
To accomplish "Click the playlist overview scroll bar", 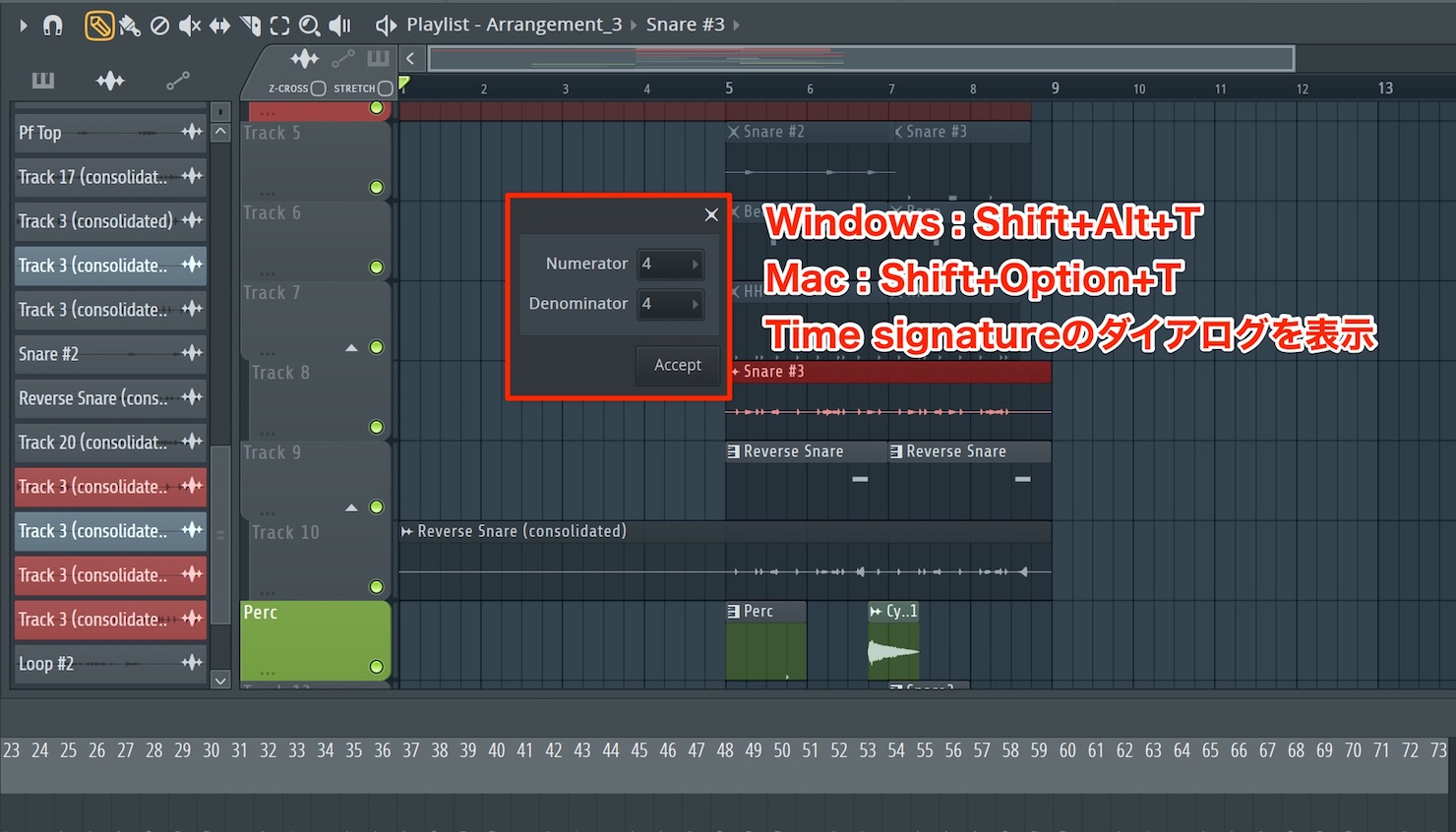I will pos(861,59).
